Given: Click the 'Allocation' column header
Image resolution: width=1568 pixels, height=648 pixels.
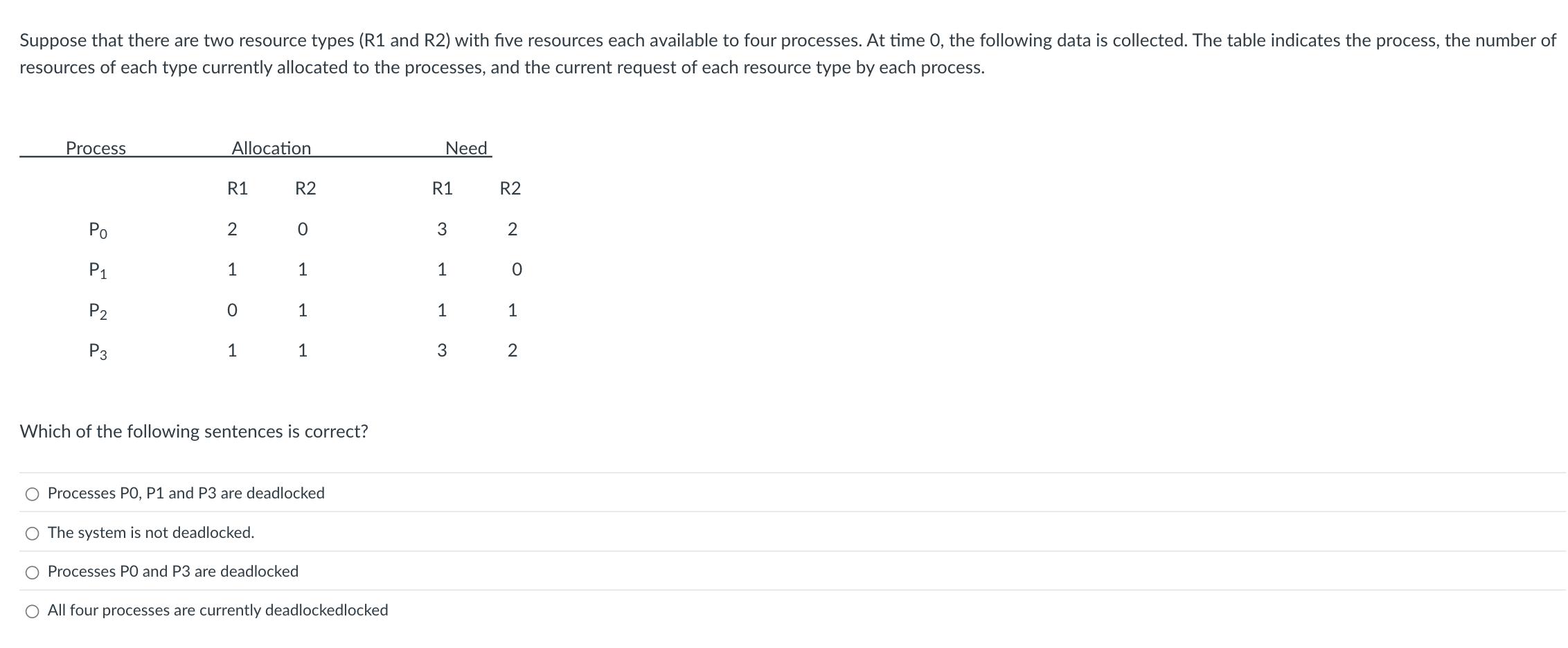Looking at the screenshot, I should pos(271,147).
